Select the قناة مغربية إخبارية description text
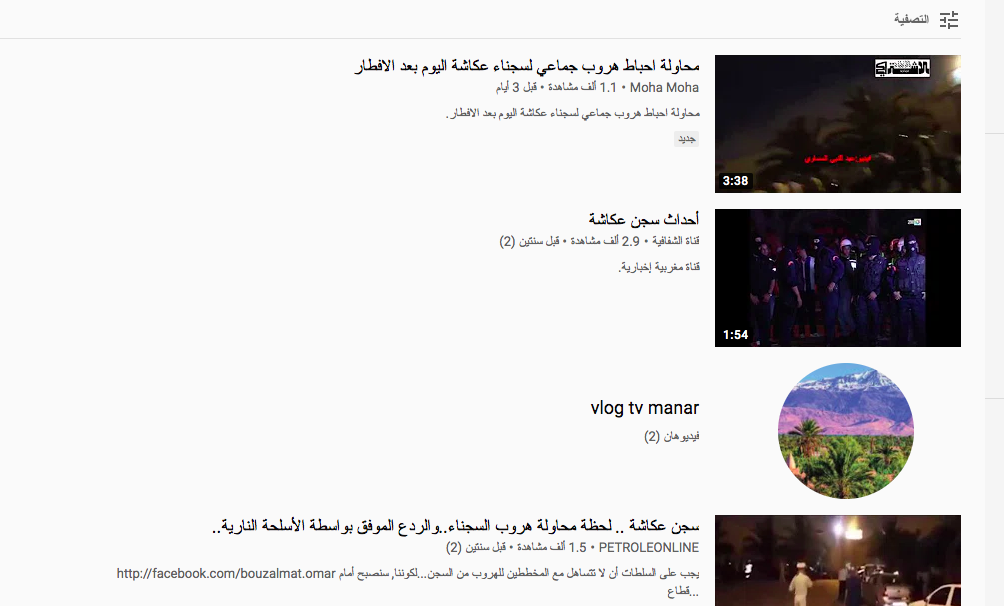The image size is (1004, 606). click(x=659, y=267)
